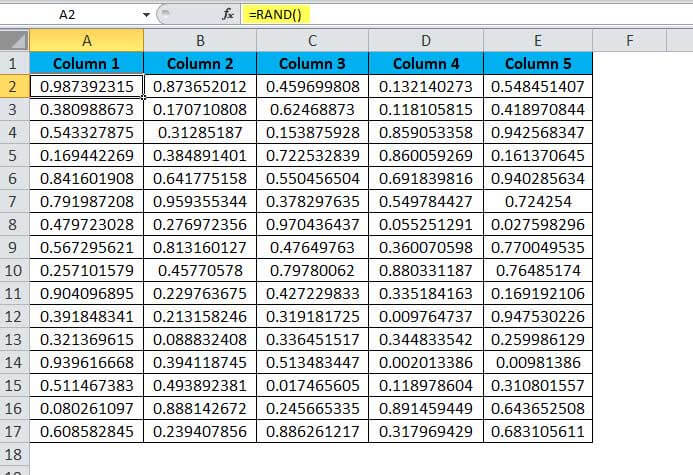
Task: Select cell with value 0.360070598
Action: [x=426, y=247]
